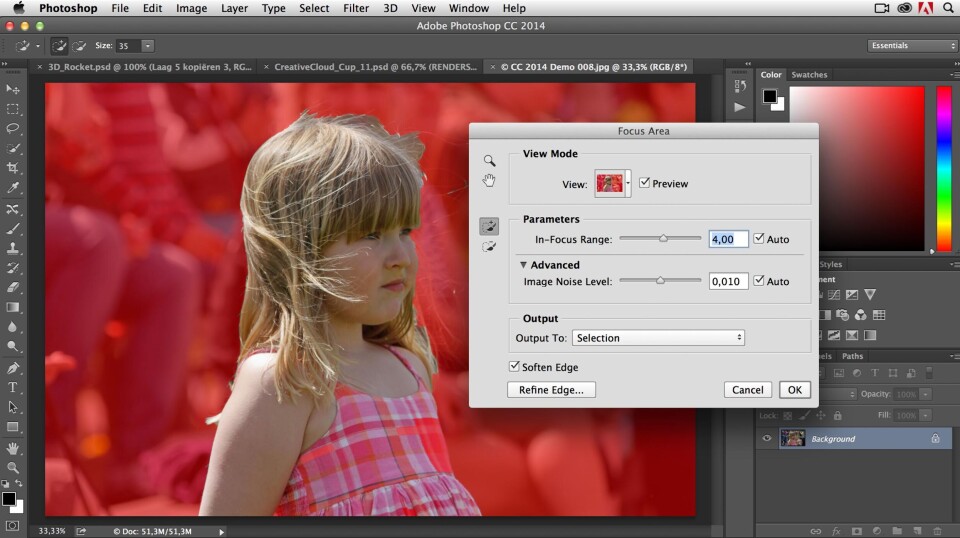This screenshot has width=960, height=538.
Task: Switch to CreativeCloud_Cup_11.psd tab
Action: point(375,67)
